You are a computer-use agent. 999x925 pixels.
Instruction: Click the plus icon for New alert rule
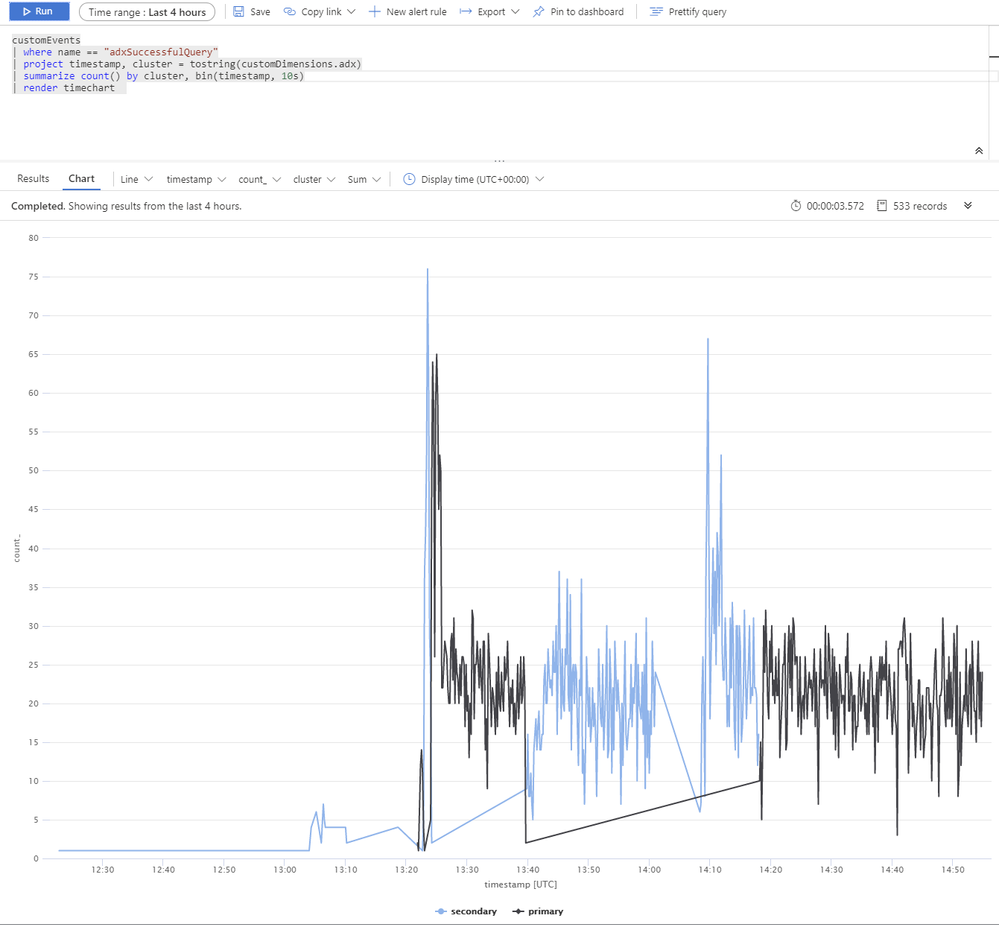[x=375, y=11]
